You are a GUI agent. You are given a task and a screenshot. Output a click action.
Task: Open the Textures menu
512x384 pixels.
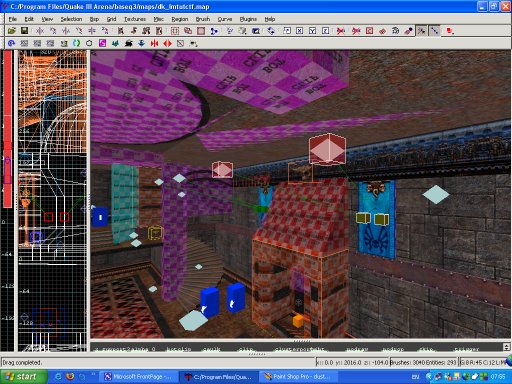coord(135,19)
